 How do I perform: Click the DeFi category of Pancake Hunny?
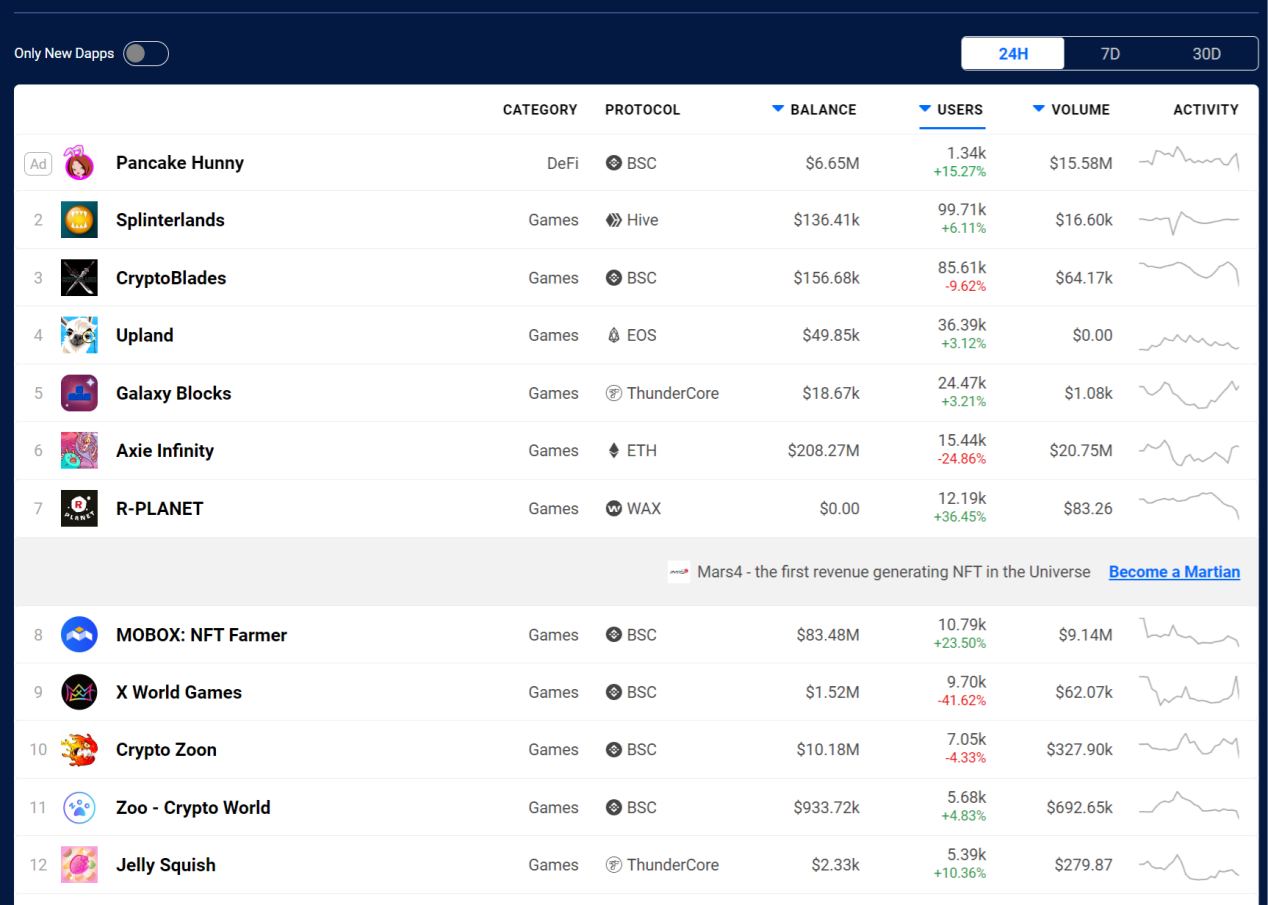click(x=563, y=163)
